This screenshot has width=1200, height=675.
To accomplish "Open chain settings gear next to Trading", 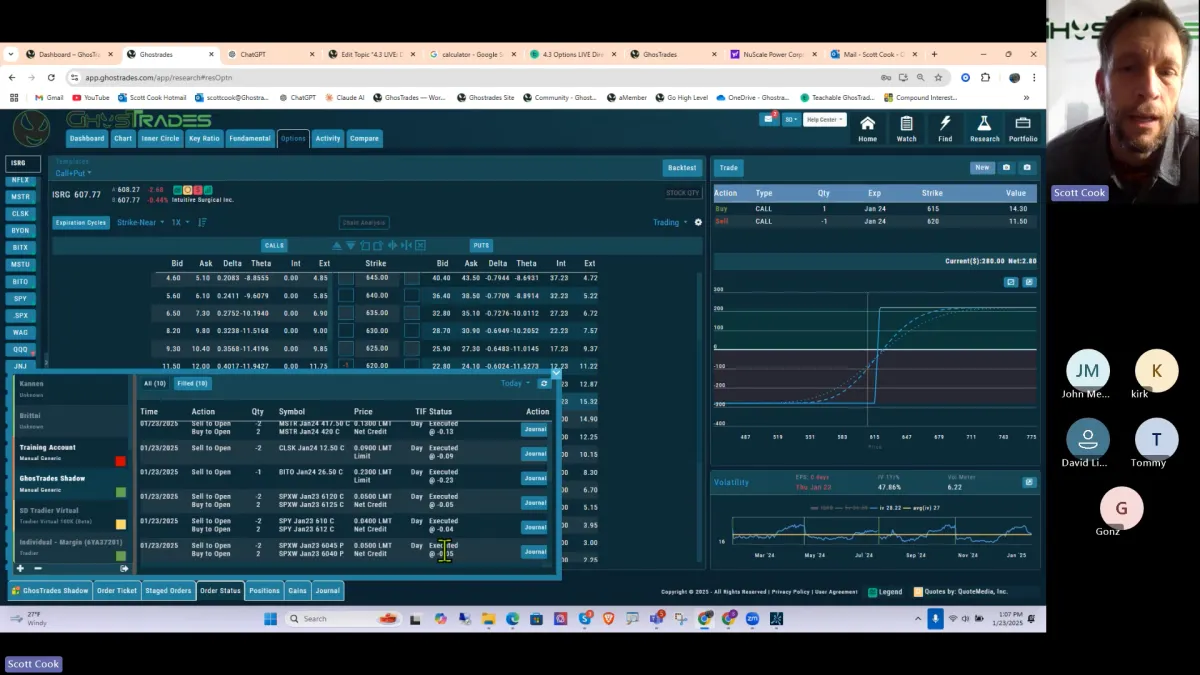I will [x=698, y=223].
